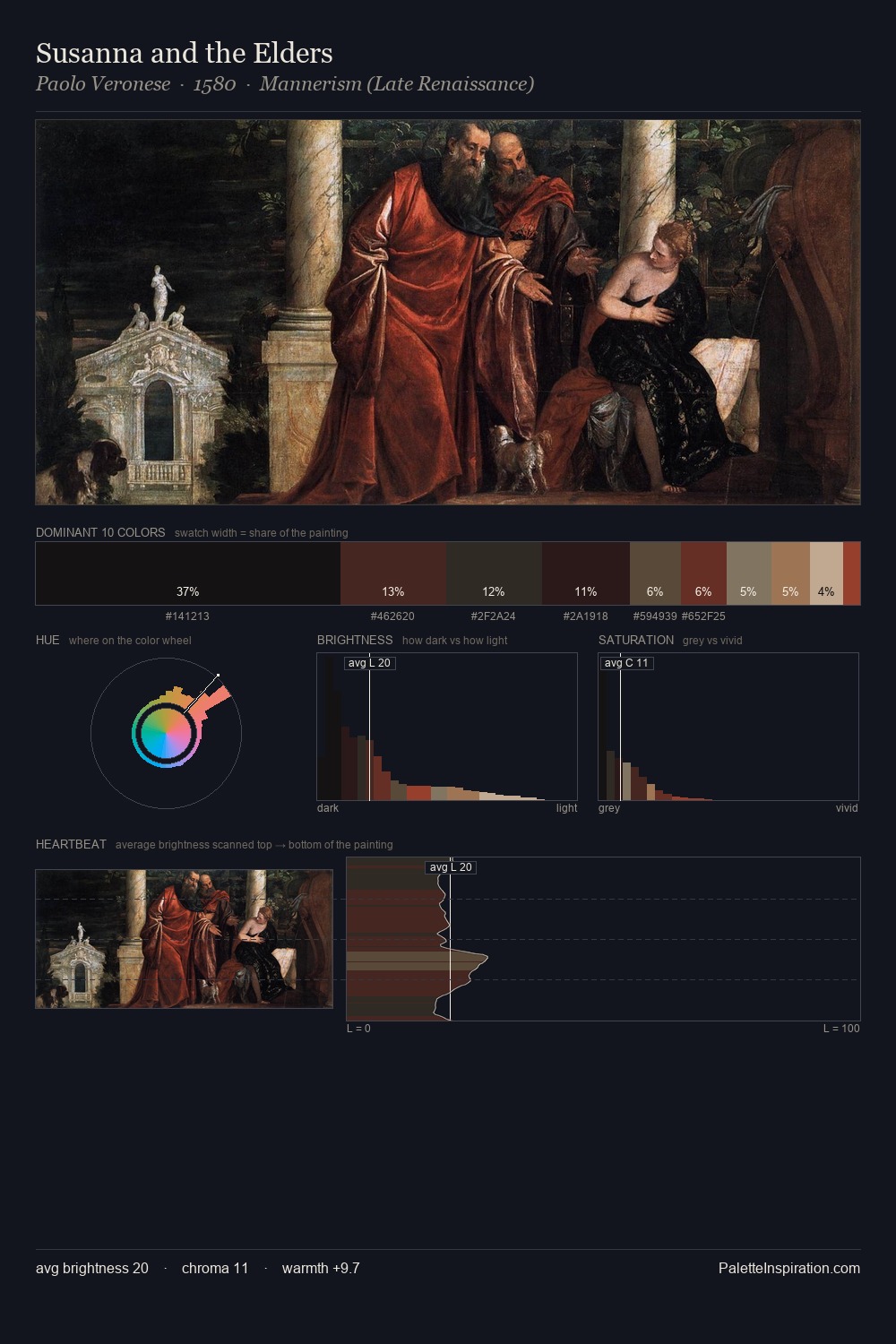Click the 'HUE' section heading
The height and width of the screenshot is (1344, 896).
pos(47,640)
